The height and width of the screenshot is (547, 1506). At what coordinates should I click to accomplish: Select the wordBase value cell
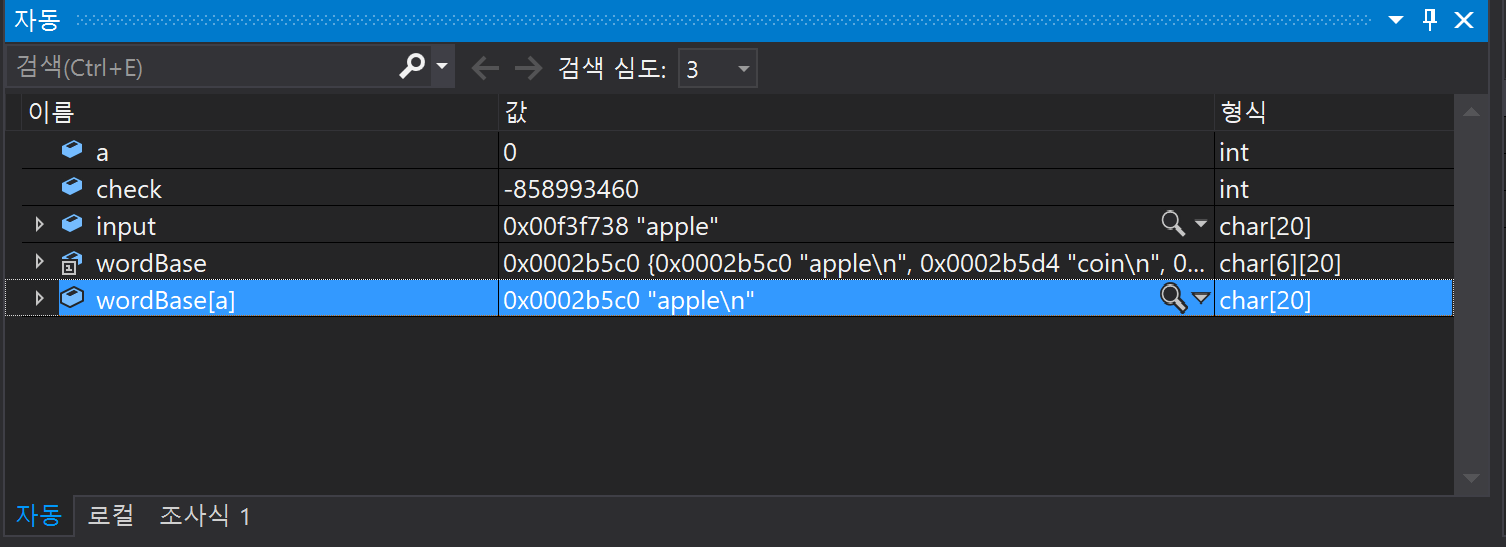pos(856,263)
